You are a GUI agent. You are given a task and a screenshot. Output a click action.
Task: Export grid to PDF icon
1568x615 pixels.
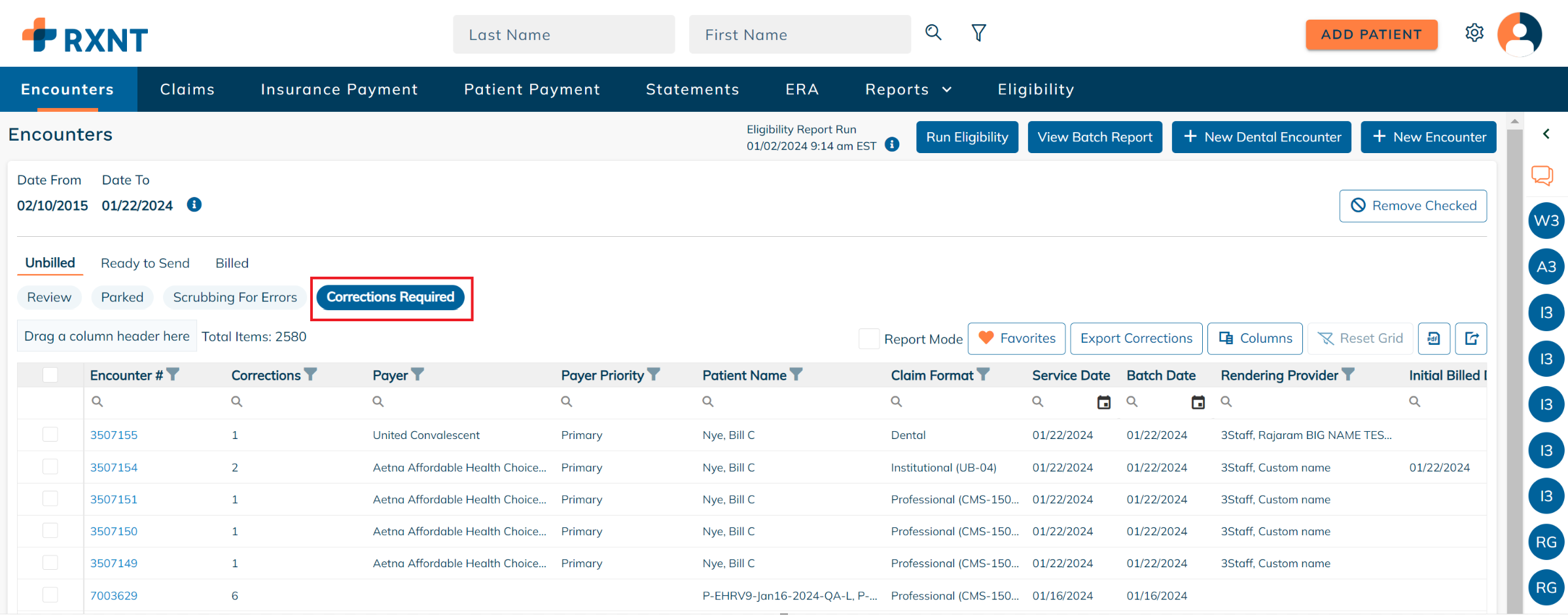[x=1434, y=338]
